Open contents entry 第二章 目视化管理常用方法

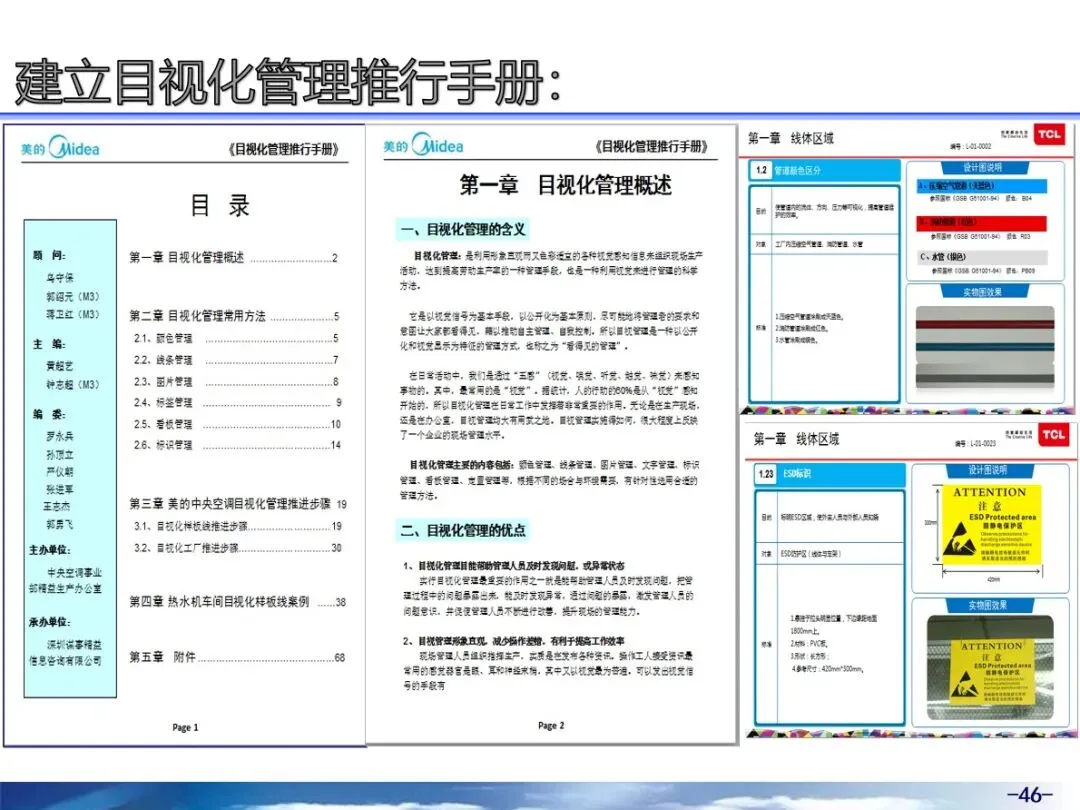point(234,316)
